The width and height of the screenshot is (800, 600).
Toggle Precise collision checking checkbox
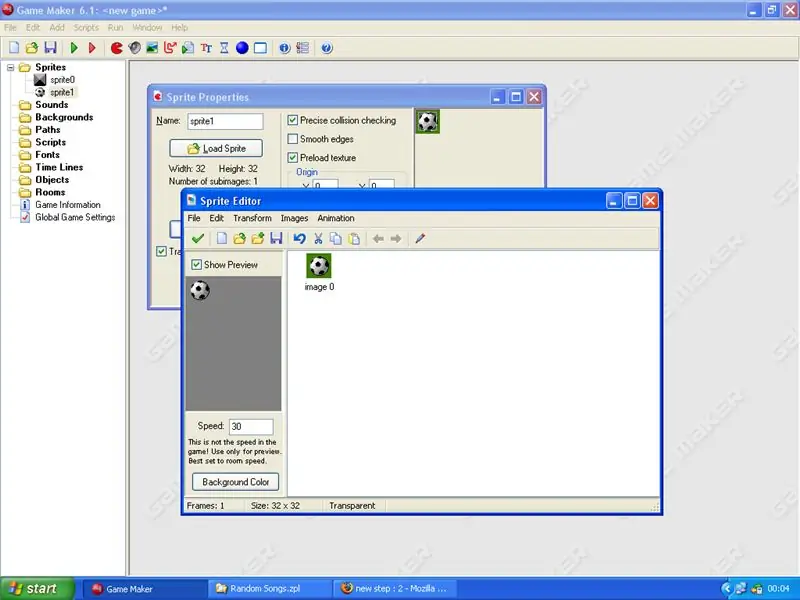(x=292, y=120)
